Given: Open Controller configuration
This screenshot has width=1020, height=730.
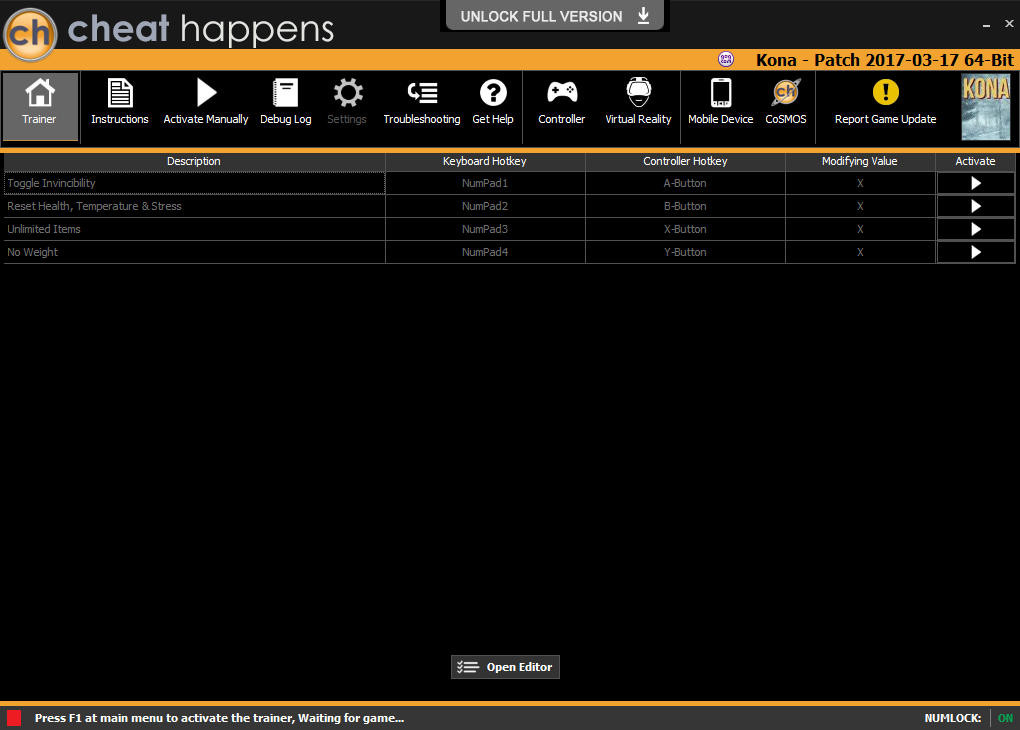Looking at the screenshot, I should click(561, 102).
